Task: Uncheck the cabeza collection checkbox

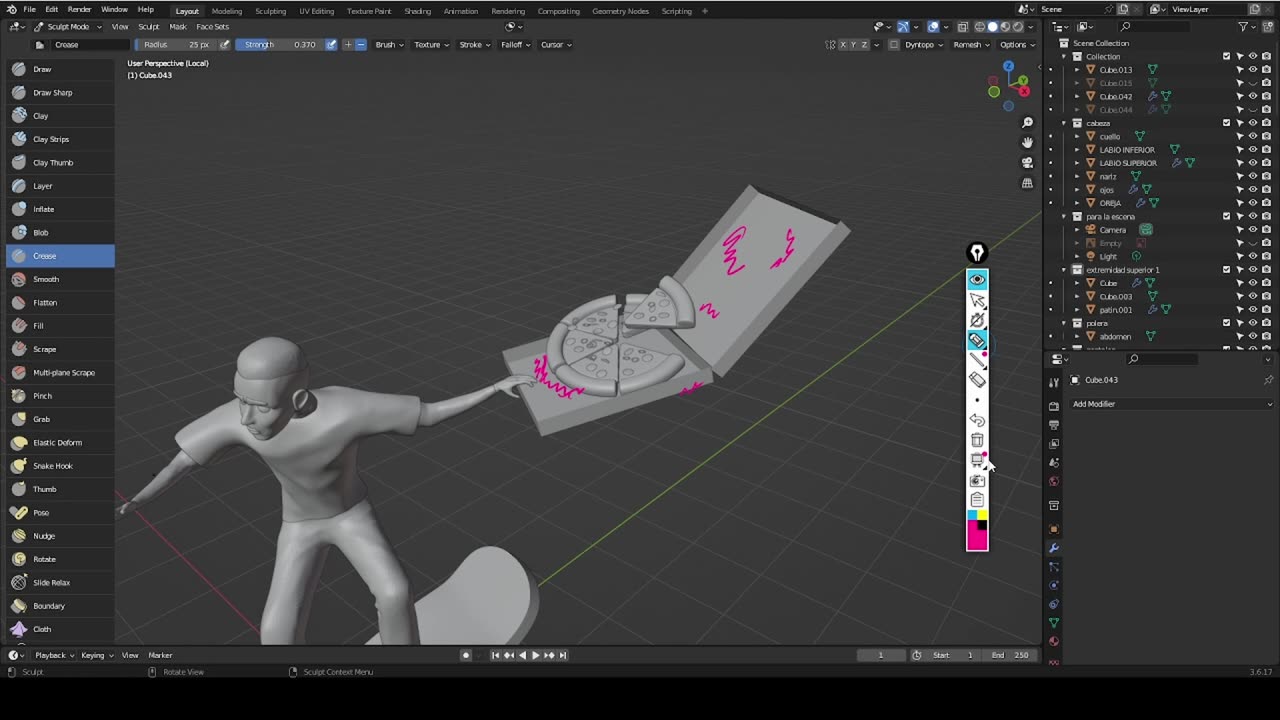Action: pos(1227,123)
